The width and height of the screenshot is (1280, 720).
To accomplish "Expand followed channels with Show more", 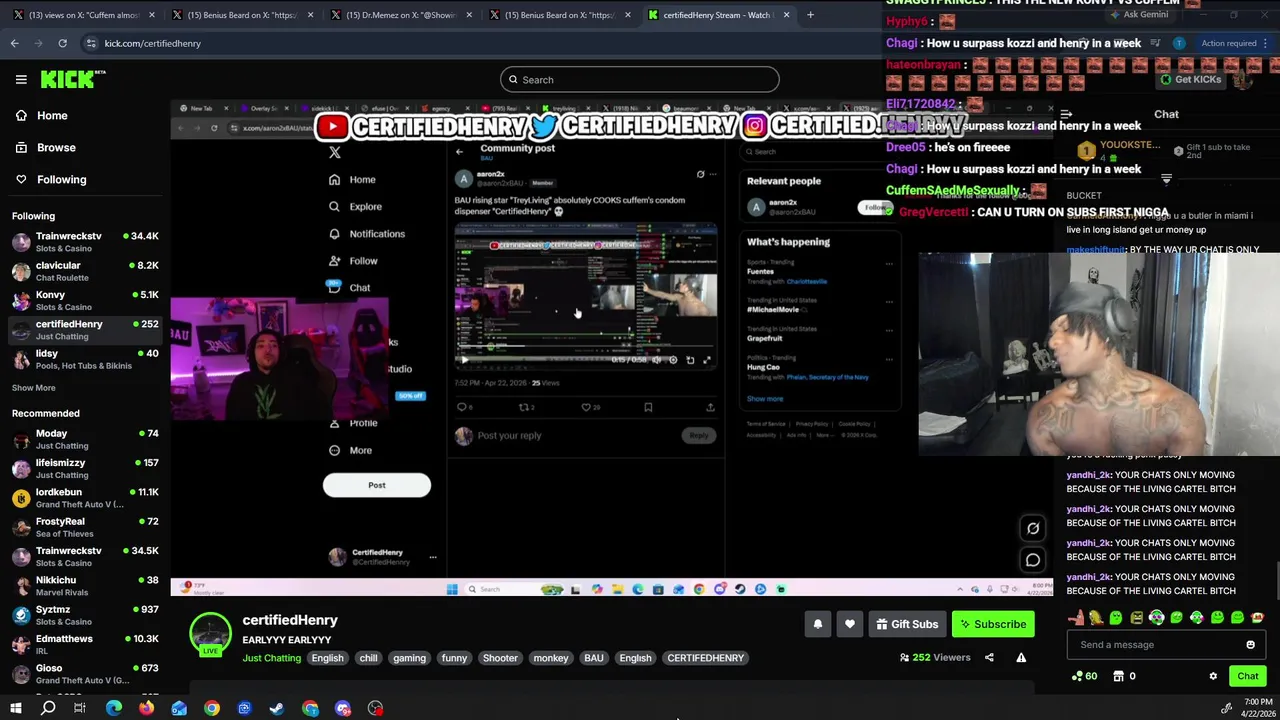I will [x=34, y=388].
